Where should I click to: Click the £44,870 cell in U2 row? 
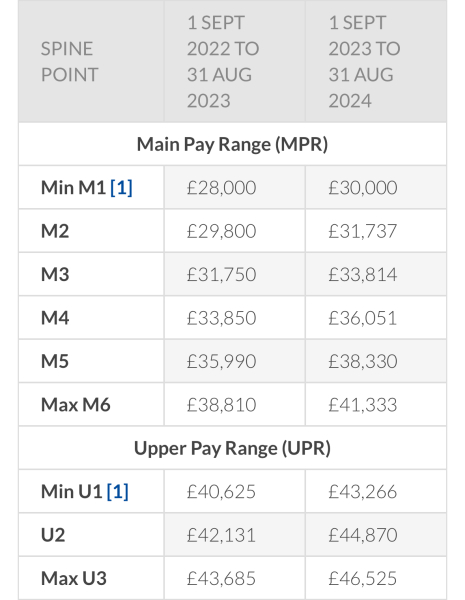point(376,535)
